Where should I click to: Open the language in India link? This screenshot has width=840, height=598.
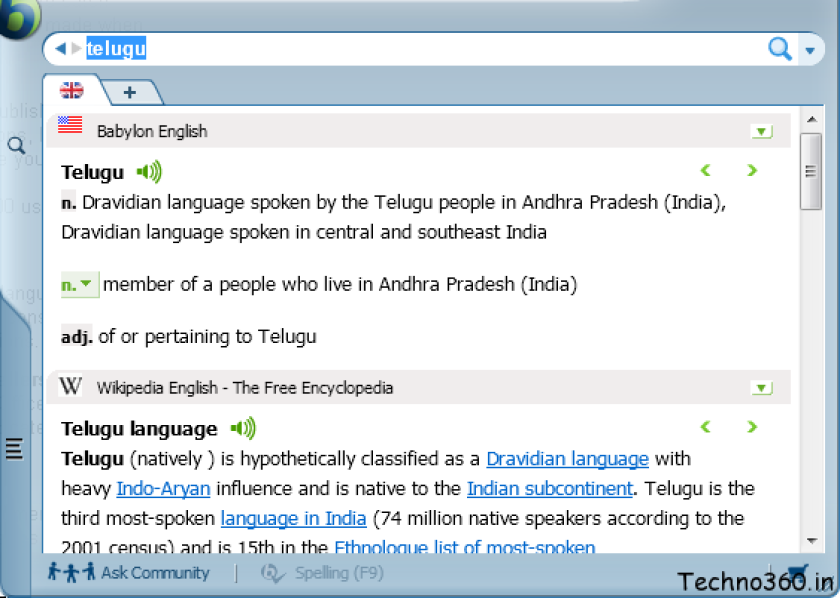(294, 519)
